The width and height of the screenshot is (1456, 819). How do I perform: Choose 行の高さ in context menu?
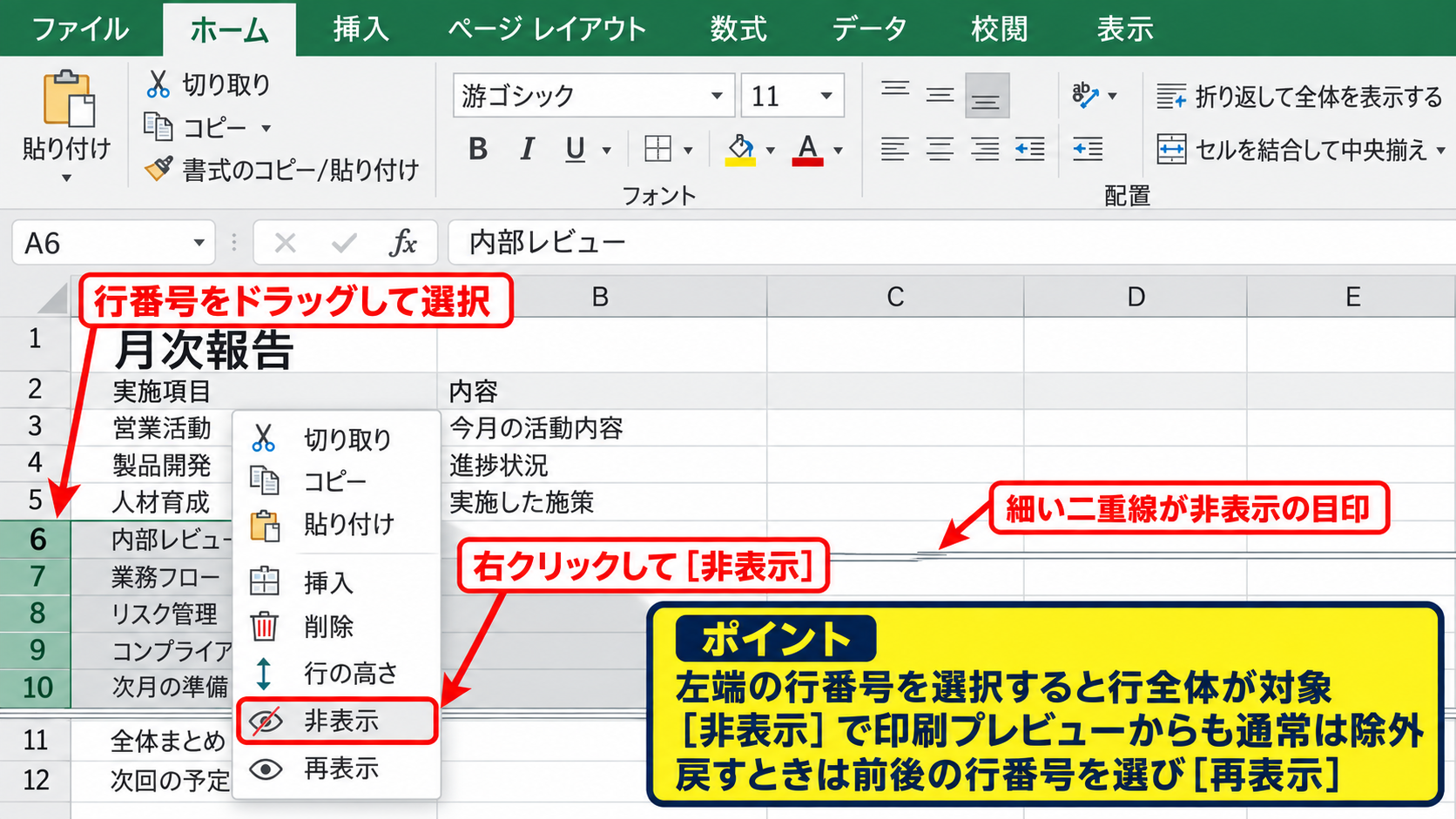click(338, 673)
